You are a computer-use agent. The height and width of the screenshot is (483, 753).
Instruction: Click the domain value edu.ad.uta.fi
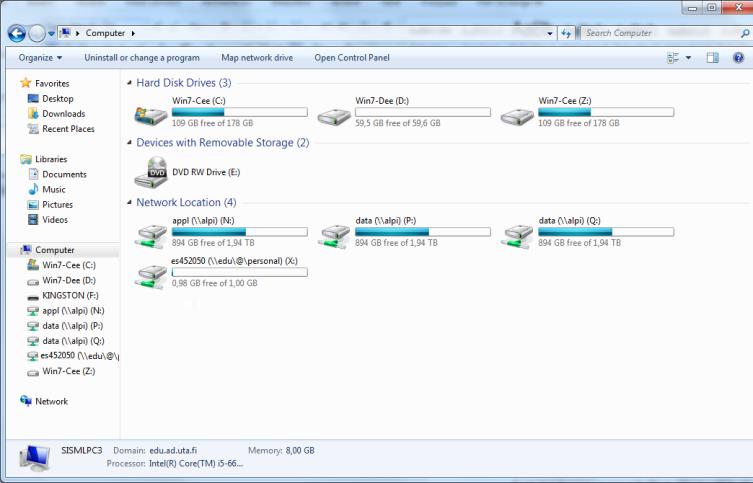point(173,450)
